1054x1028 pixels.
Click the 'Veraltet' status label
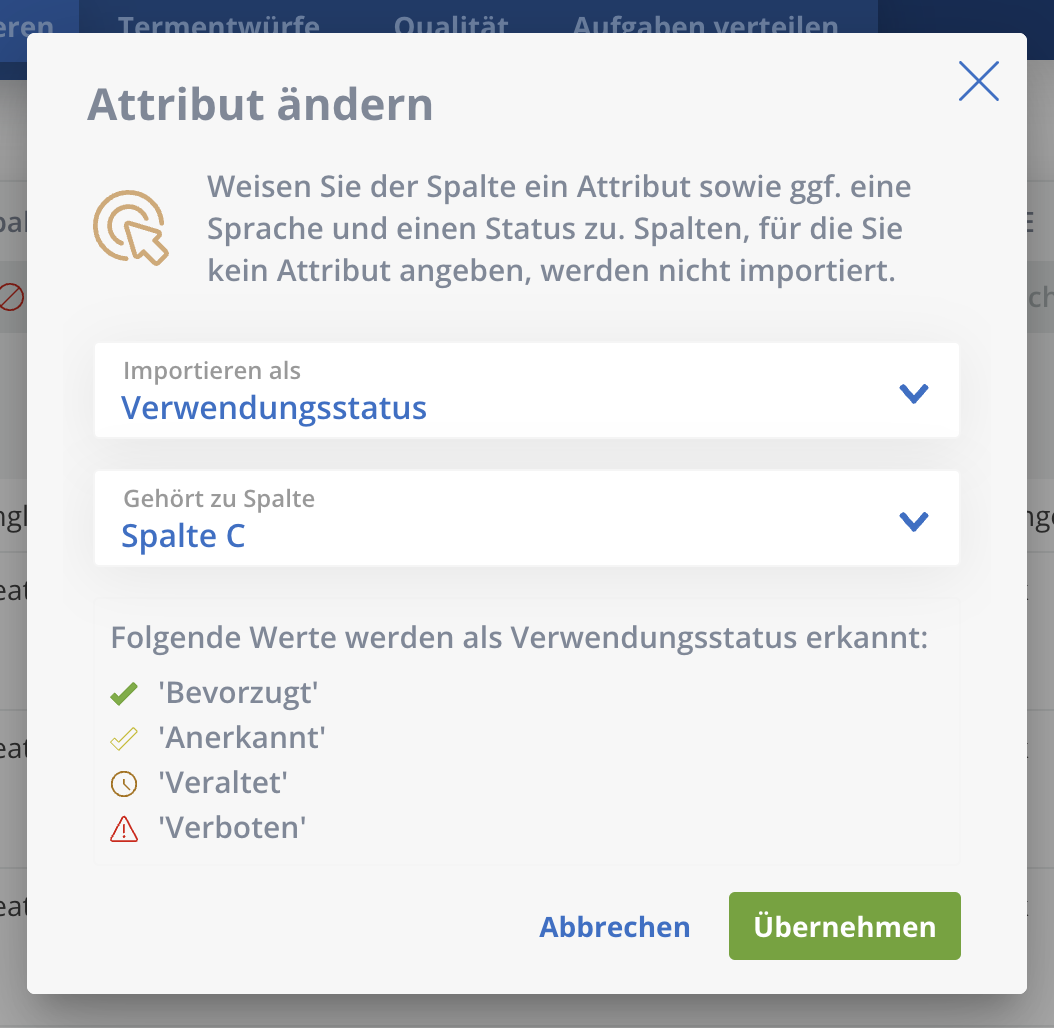223,783
